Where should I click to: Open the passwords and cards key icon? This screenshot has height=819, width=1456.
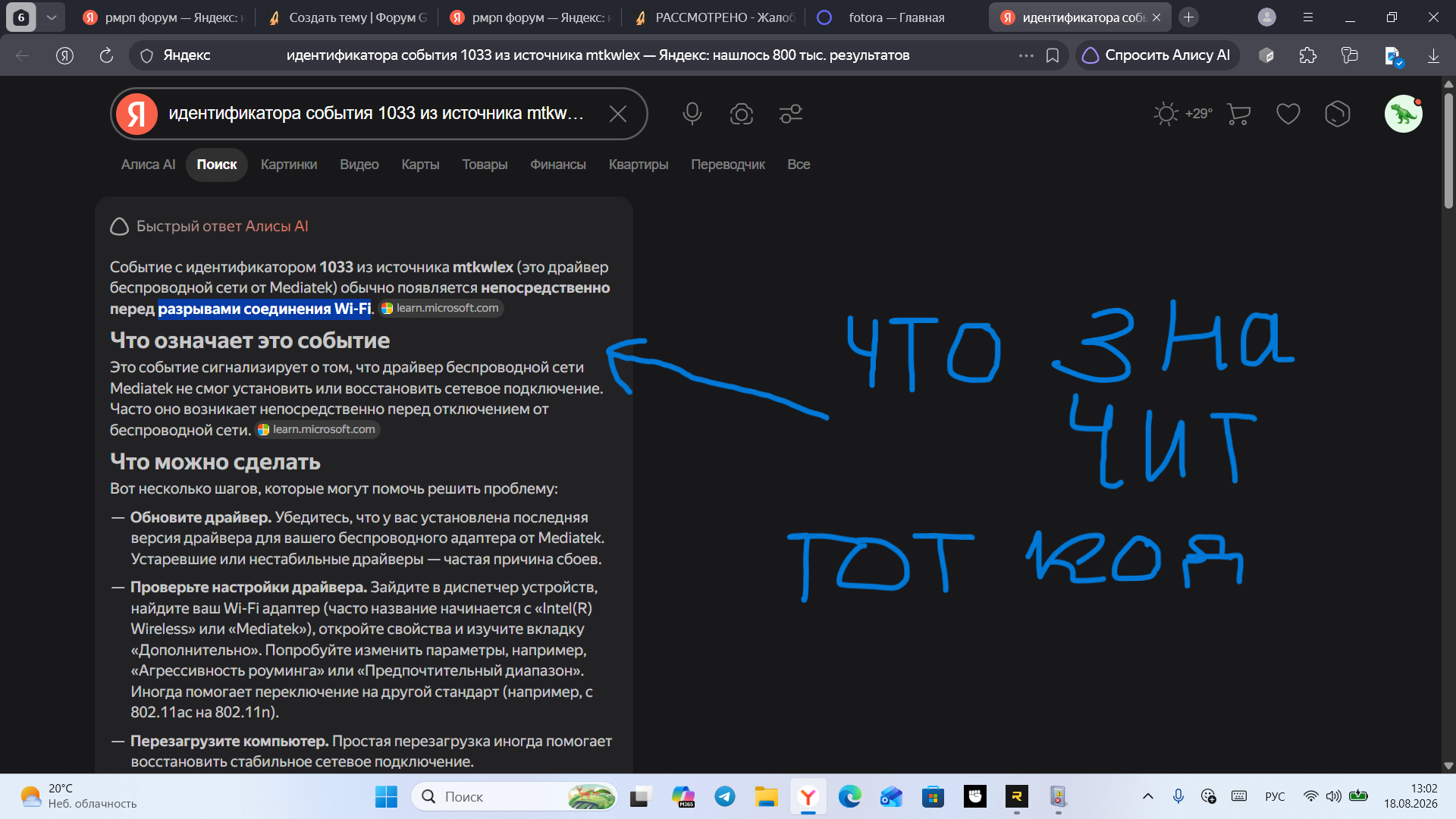pyautogui.click(x=1350, y=55)
